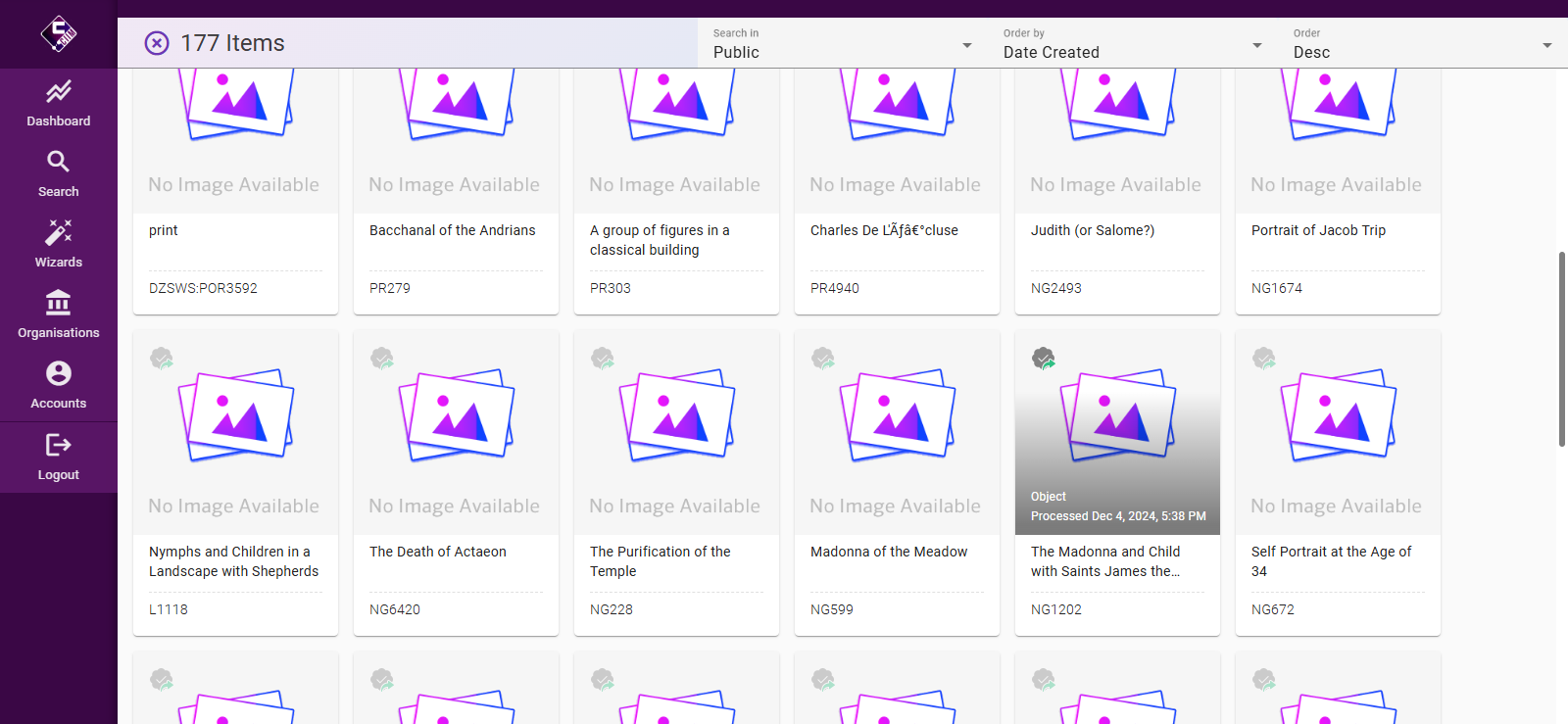Click the thumbnail of Self Portrait card NG672
This screenshot has height=724, width=1568.
tap(1338, 433)
